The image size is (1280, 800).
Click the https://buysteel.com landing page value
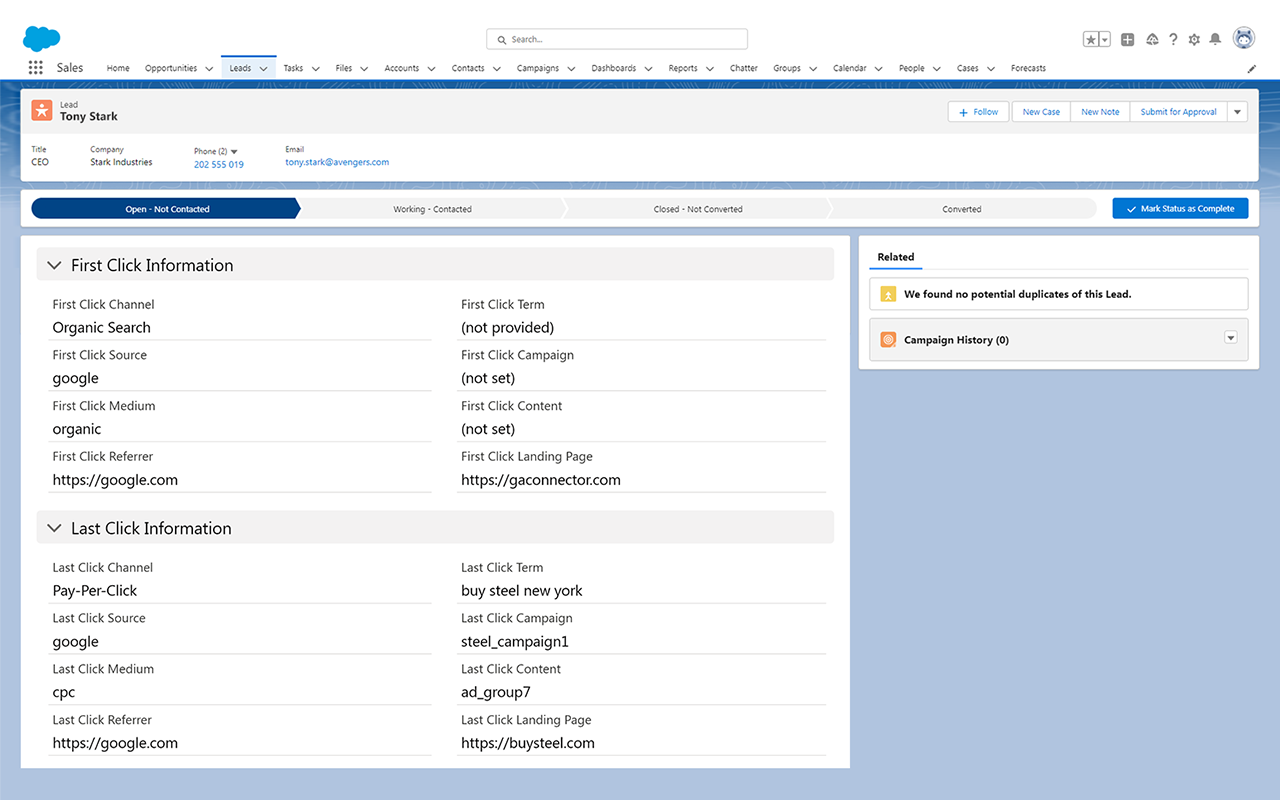528,743
